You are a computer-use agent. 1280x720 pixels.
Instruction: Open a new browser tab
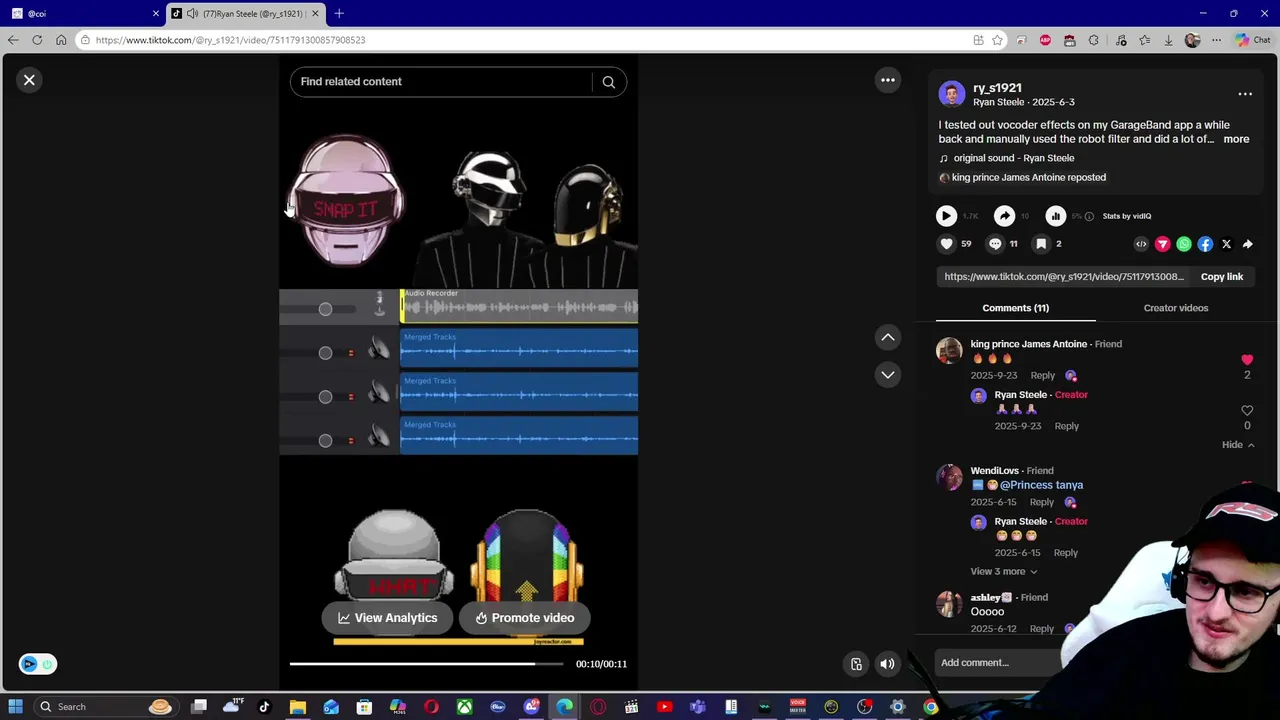coord(339,14)
